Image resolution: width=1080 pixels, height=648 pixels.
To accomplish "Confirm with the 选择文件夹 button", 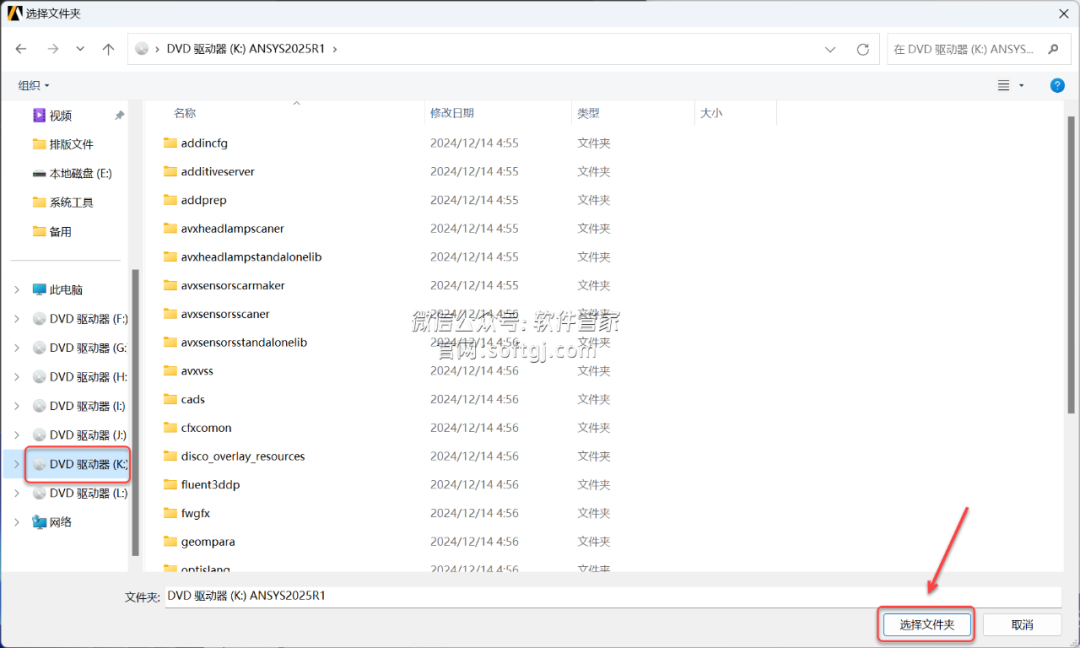I will pyautogui.click(x=926, y=625).
